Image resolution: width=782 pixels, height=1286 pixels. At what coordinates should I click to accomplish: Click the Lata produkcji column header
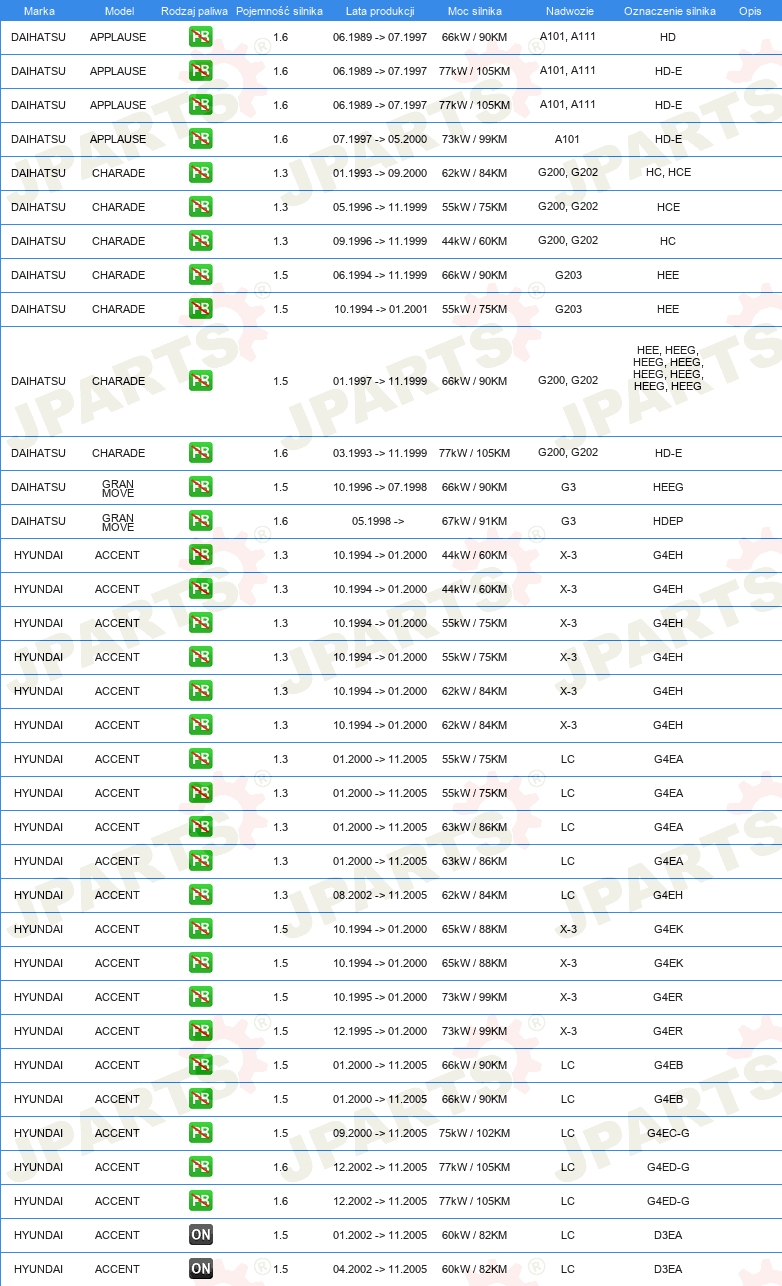tap(380, 10)
